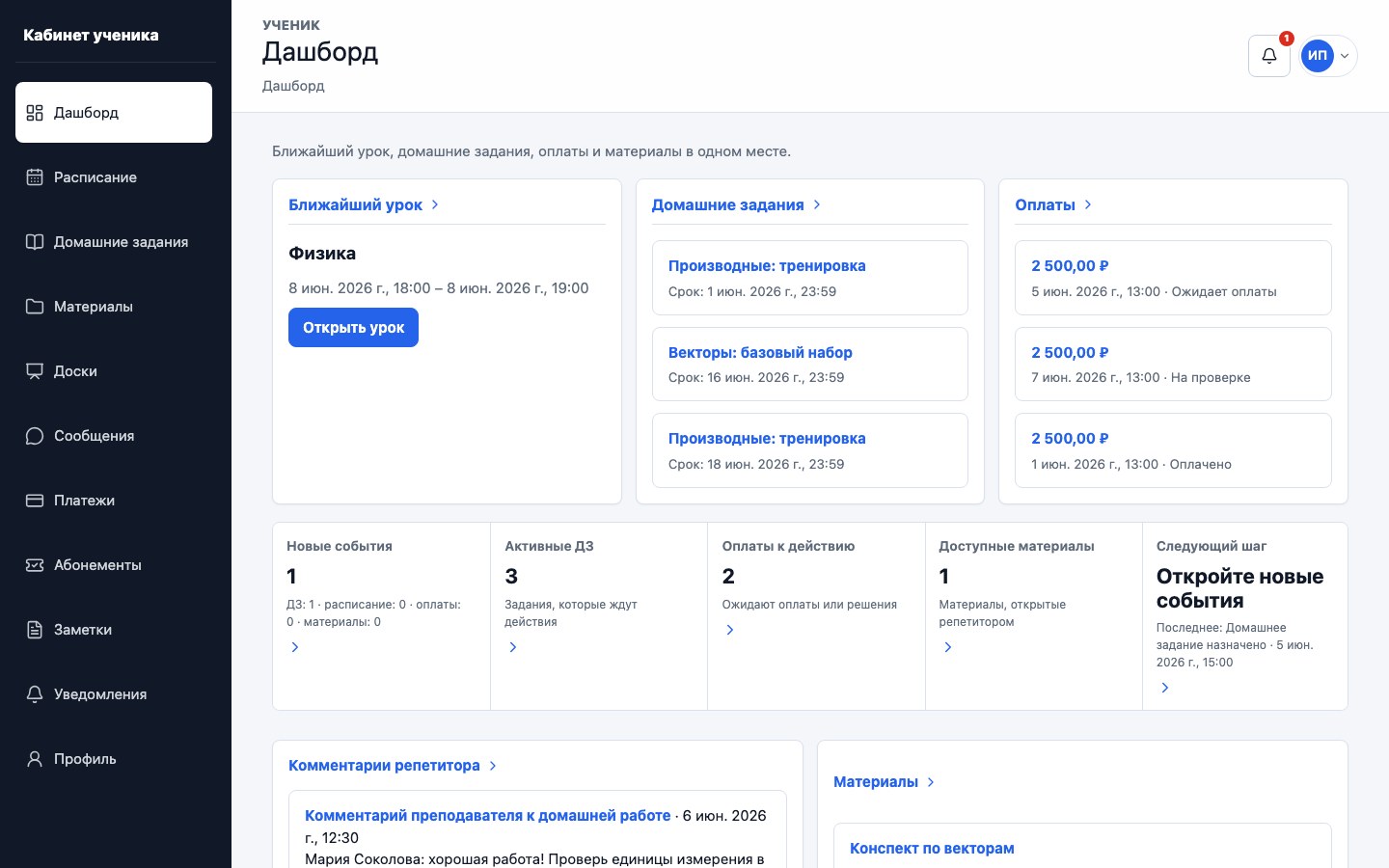Viewport: 1389px width, 868px height.
Task: Click arrow under Новые события card
Action: (295, 647)
